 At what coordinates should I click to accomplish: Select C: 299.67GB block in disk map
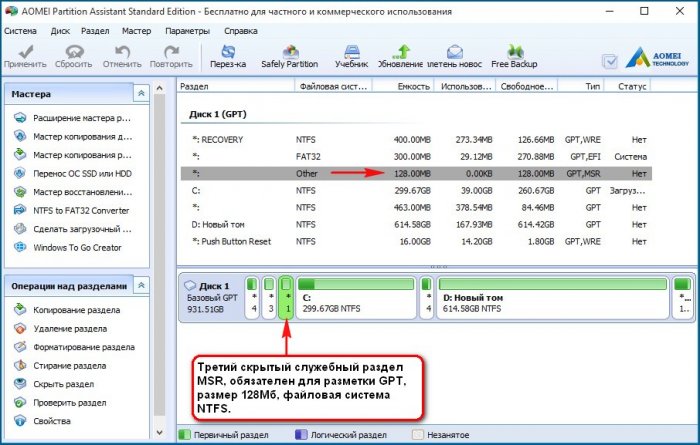tap(356, 297)
